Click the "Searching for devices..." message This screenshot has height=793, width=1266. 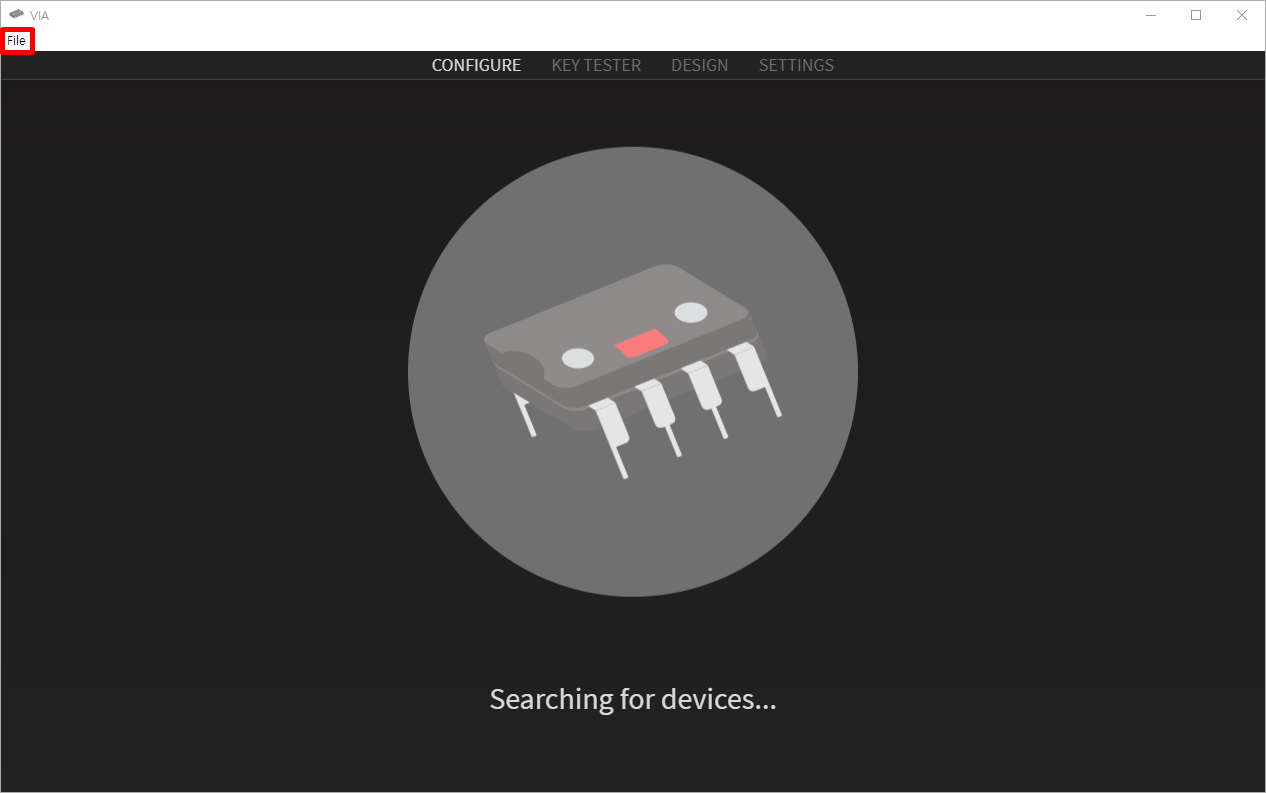point(633,698)
